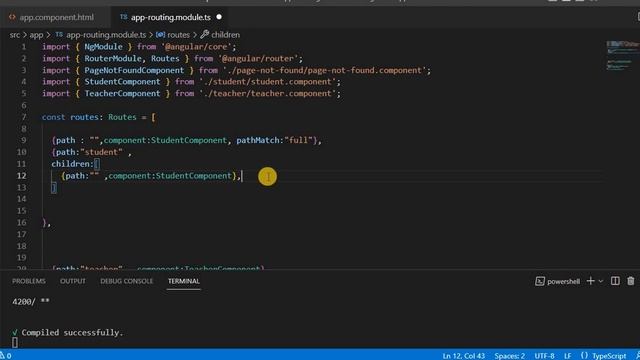The height and width of the screenshot is (360, 640).
Task: Open the terminal launch profile dropdown arrow
Action: [x=601, y=281]
